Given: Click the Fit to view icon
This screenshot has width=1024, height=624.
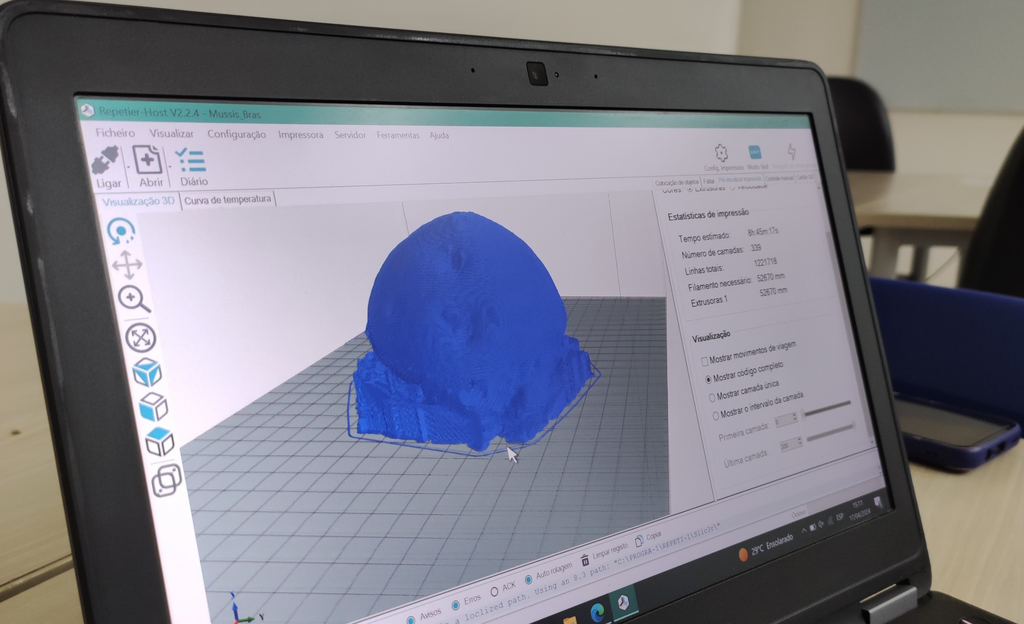Looking at the screenshot, I should pos(140,337).
